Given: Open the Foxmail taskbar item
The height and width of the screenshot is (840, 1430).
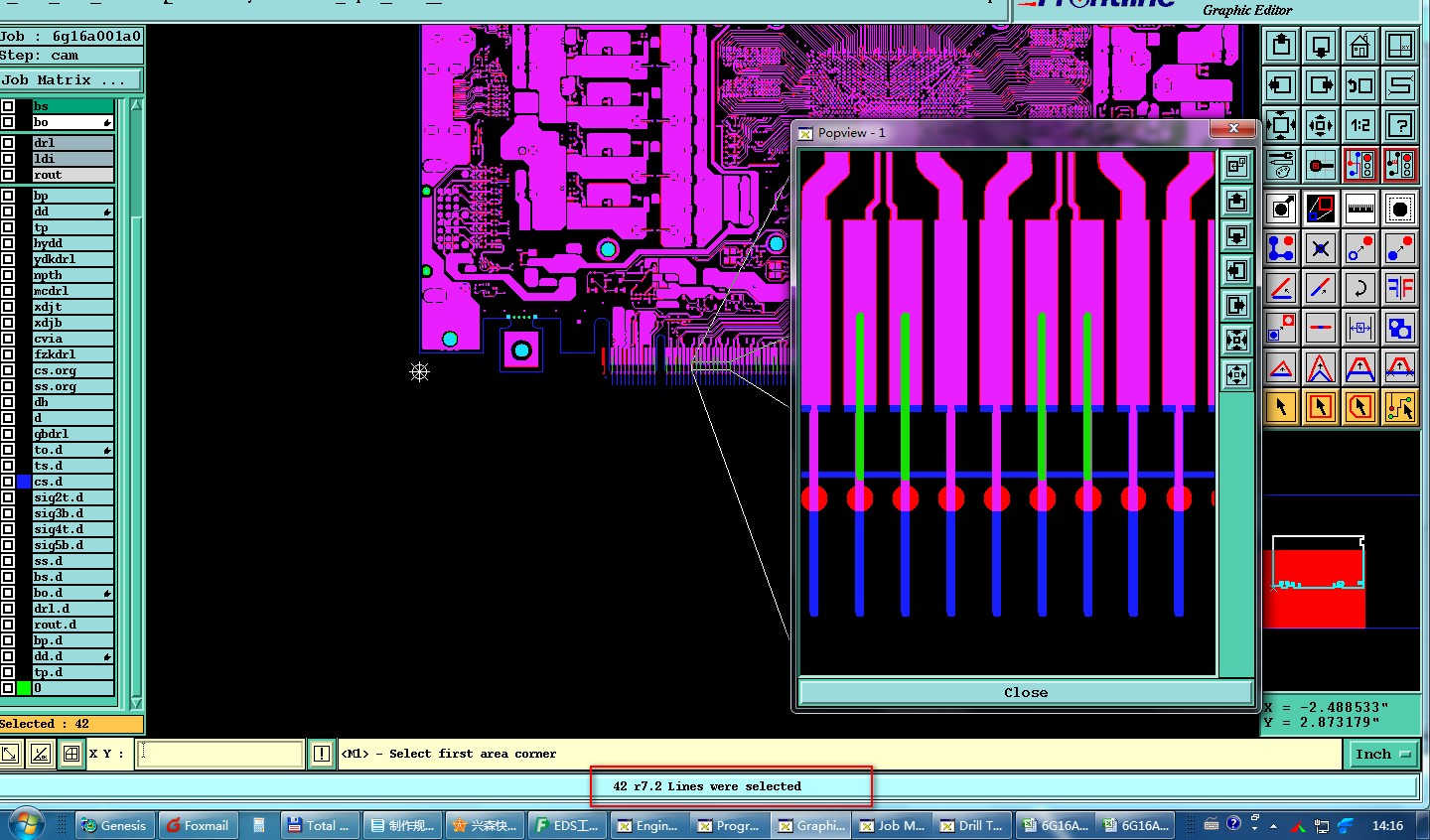Looking at the screenshot, I should [x=197, y=825].
